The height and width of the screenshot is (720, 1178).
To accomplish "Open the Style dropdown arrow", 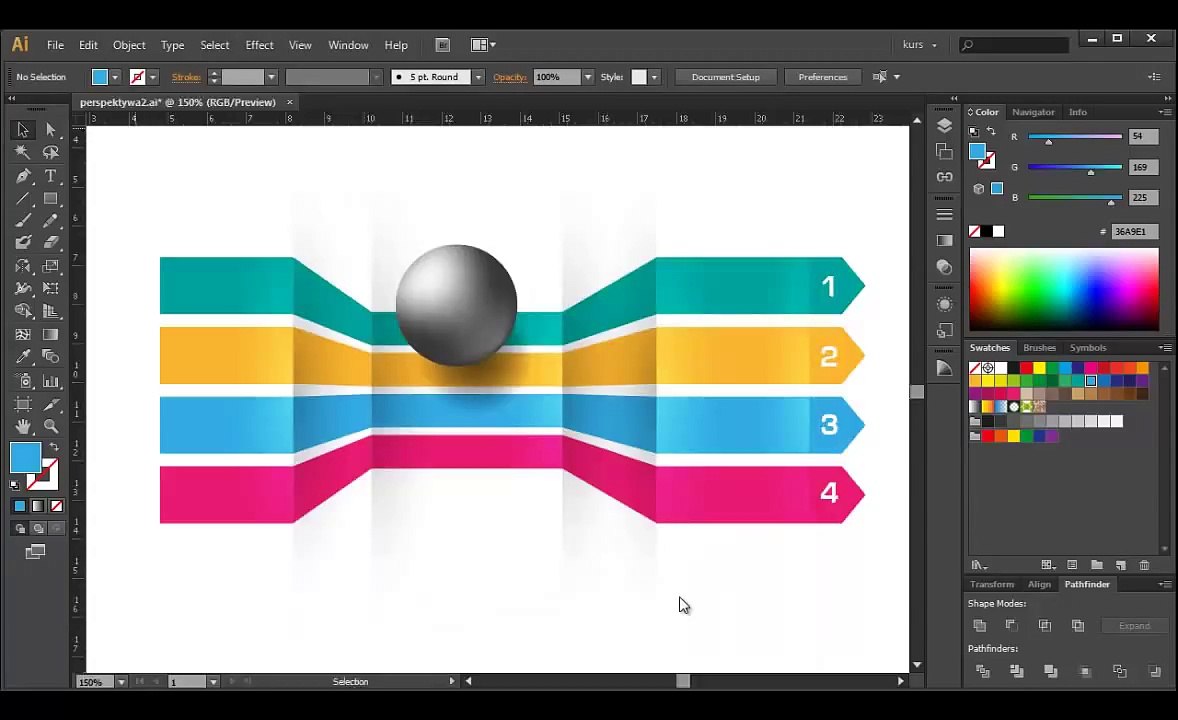I will pyautogui.click(x=654, y=77).
